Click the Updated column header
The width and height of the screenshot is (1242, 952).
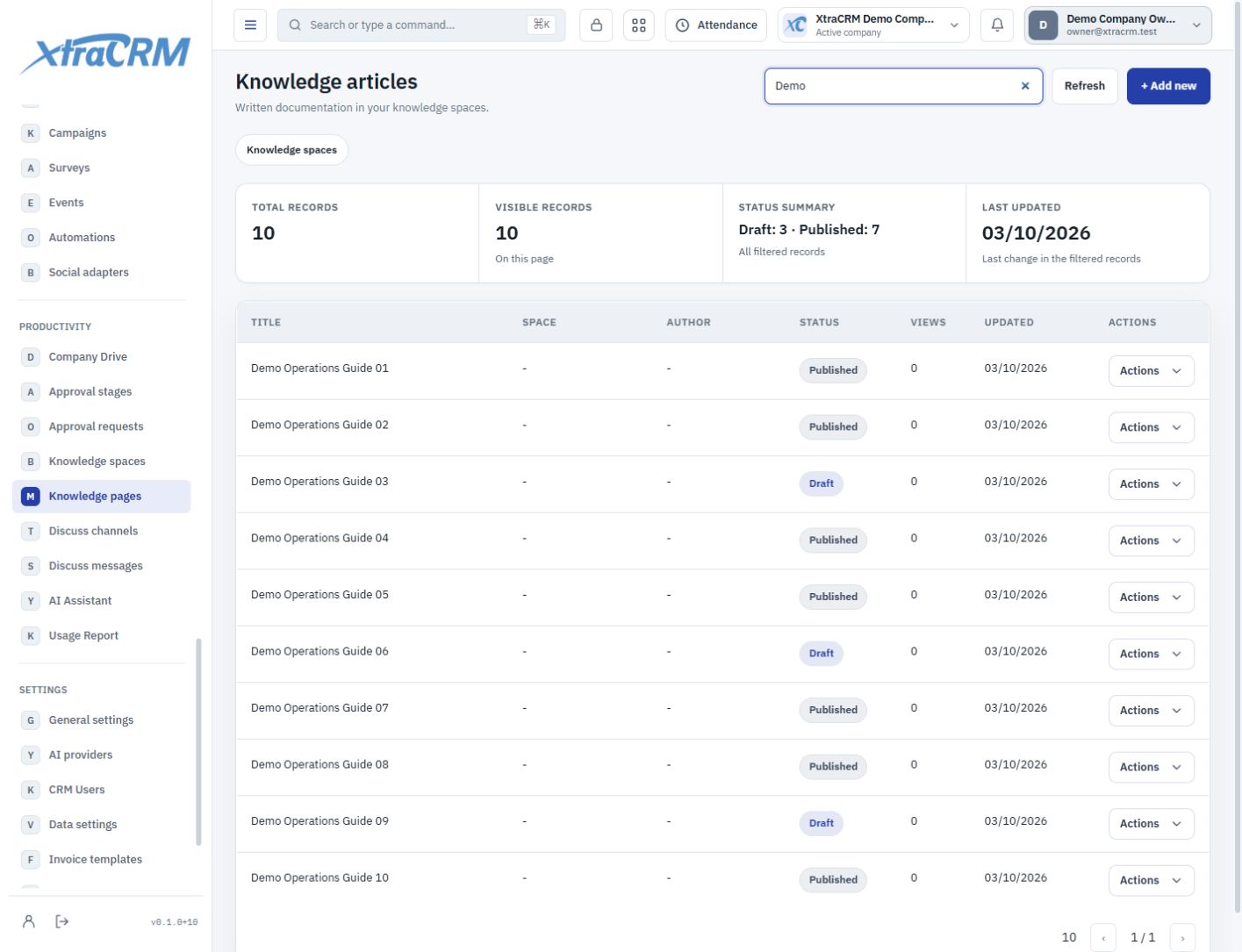pyautogui.click(x=1009, y=323)
